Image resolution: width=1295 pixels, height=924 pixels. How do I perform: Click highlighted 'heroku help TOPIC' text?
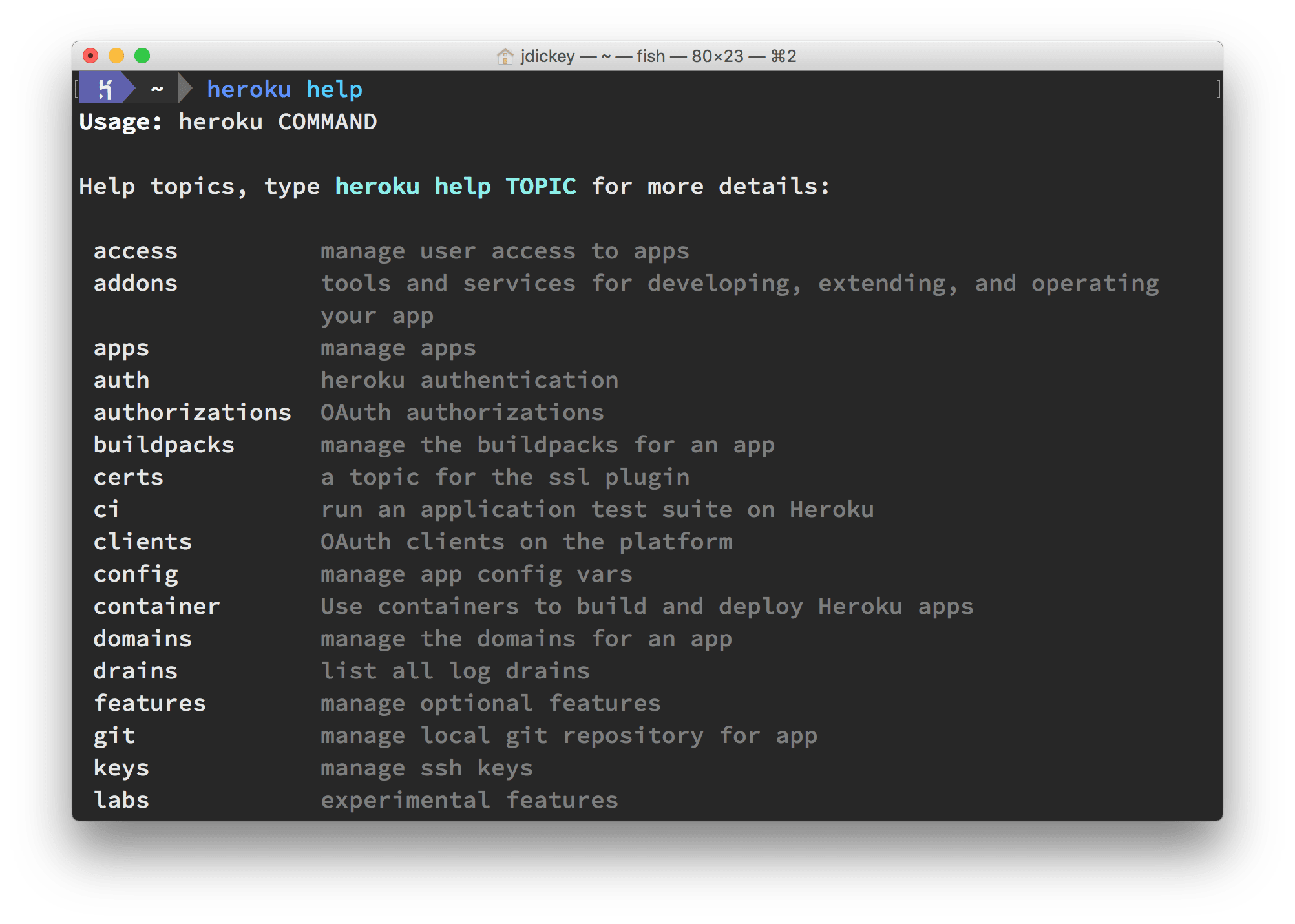455,186
